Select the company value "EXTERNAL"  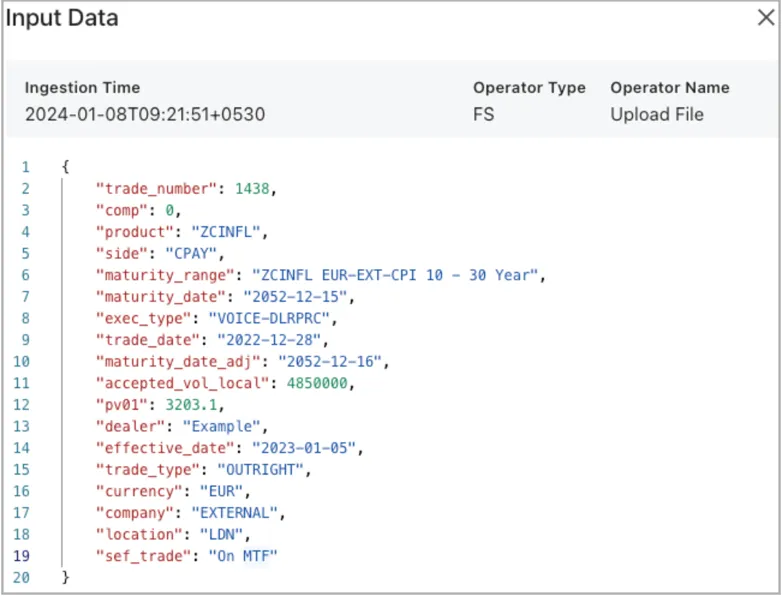tap(234, 513)
